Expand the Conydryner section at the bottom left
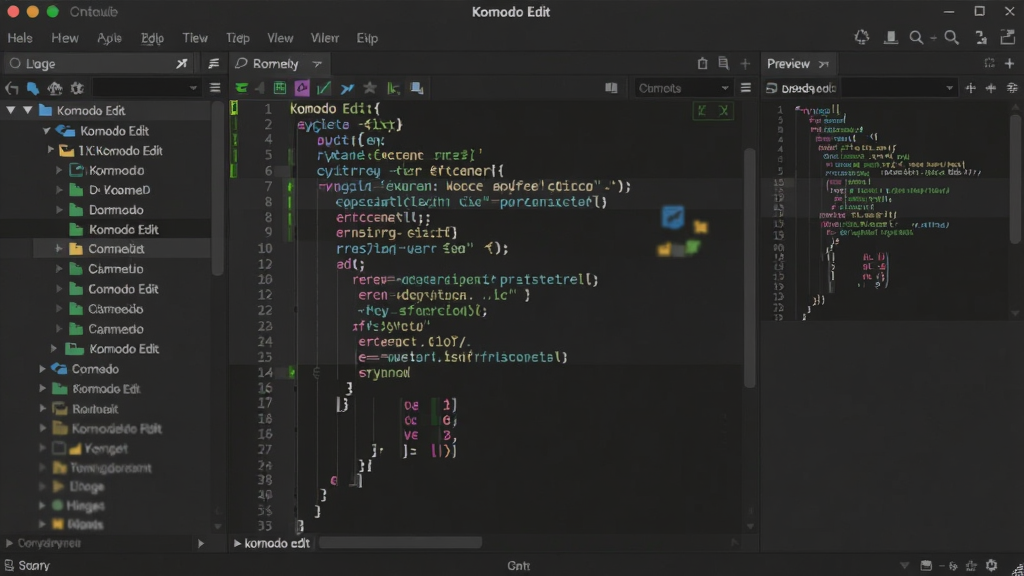The height and width of the screenshot is (576, 1024). point(9,543)
